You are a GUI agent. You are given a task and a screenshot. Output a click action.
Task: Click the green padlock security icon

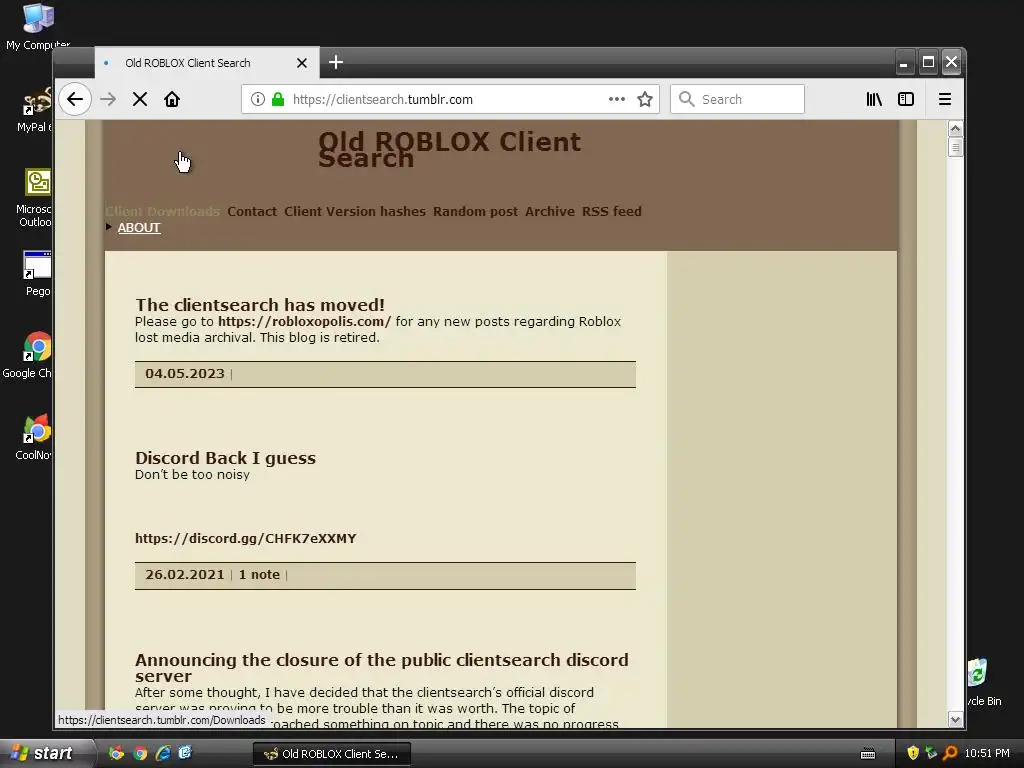(x=278, y=99)
